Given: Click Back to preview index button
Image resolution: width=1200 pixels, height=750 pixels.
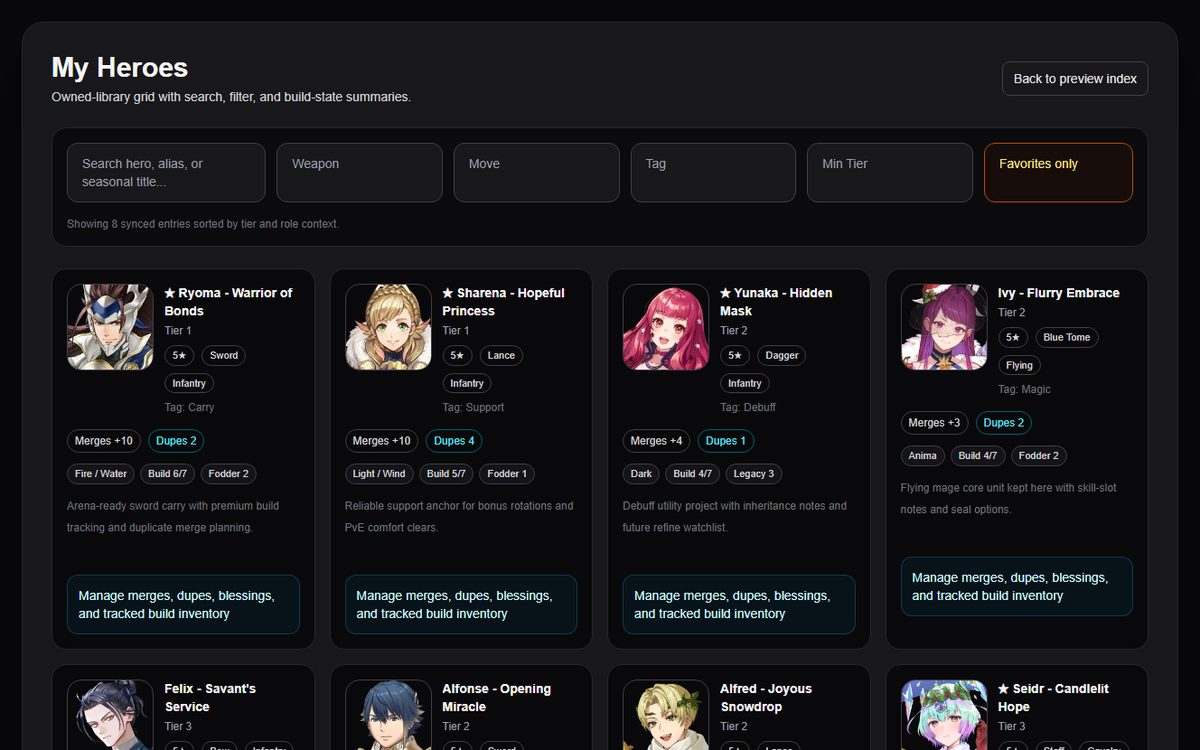Looking at the screenshot, I should [1075, 79].
